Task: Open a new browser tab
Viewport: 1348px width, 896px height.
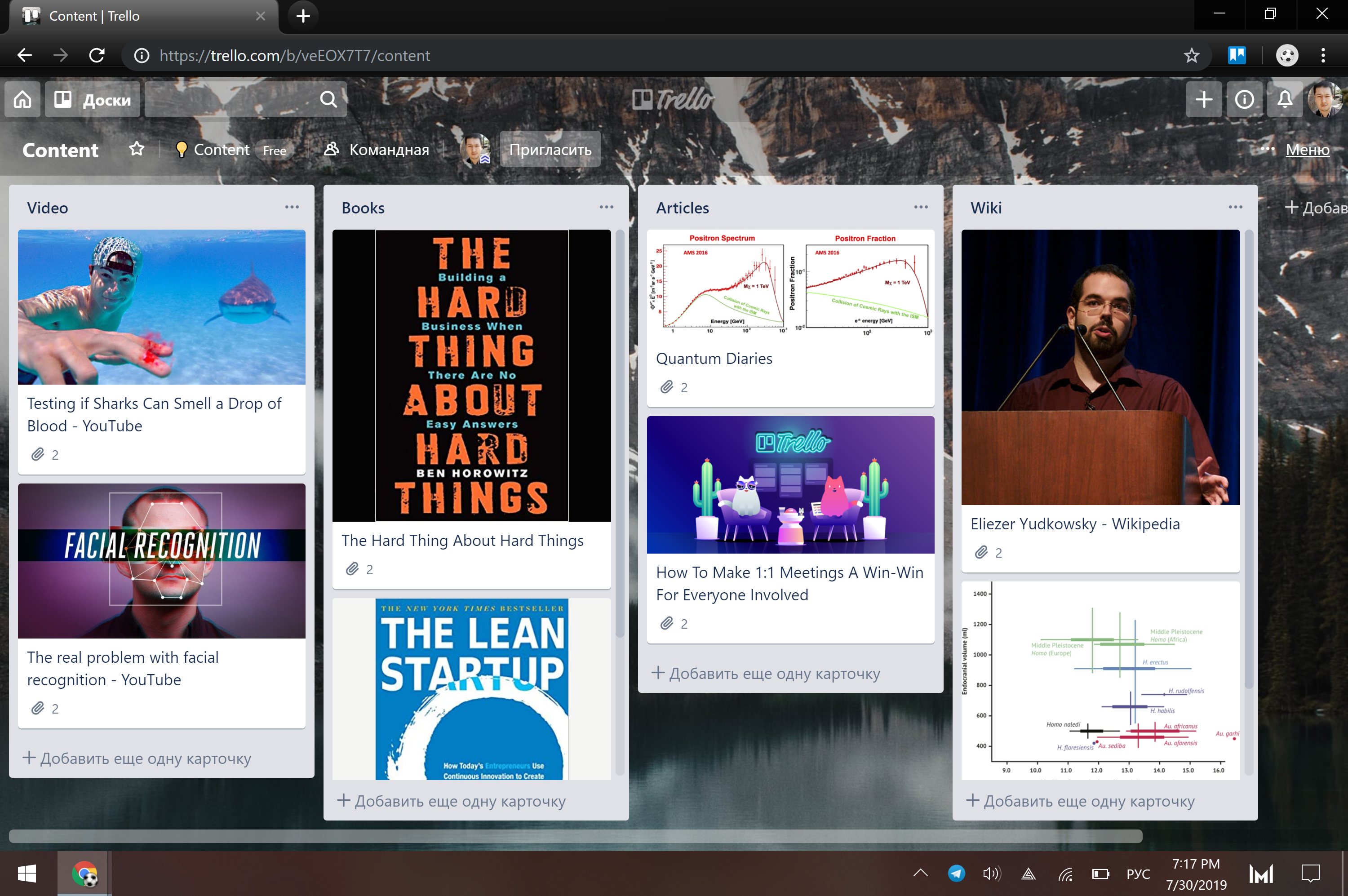Action: click(x=303, y=16)
